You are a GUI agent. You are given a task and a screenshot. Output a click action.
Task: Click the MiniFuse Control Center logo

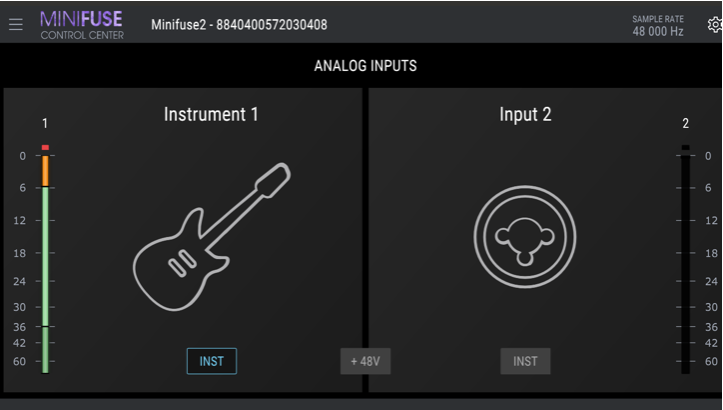tap(82, 25)
